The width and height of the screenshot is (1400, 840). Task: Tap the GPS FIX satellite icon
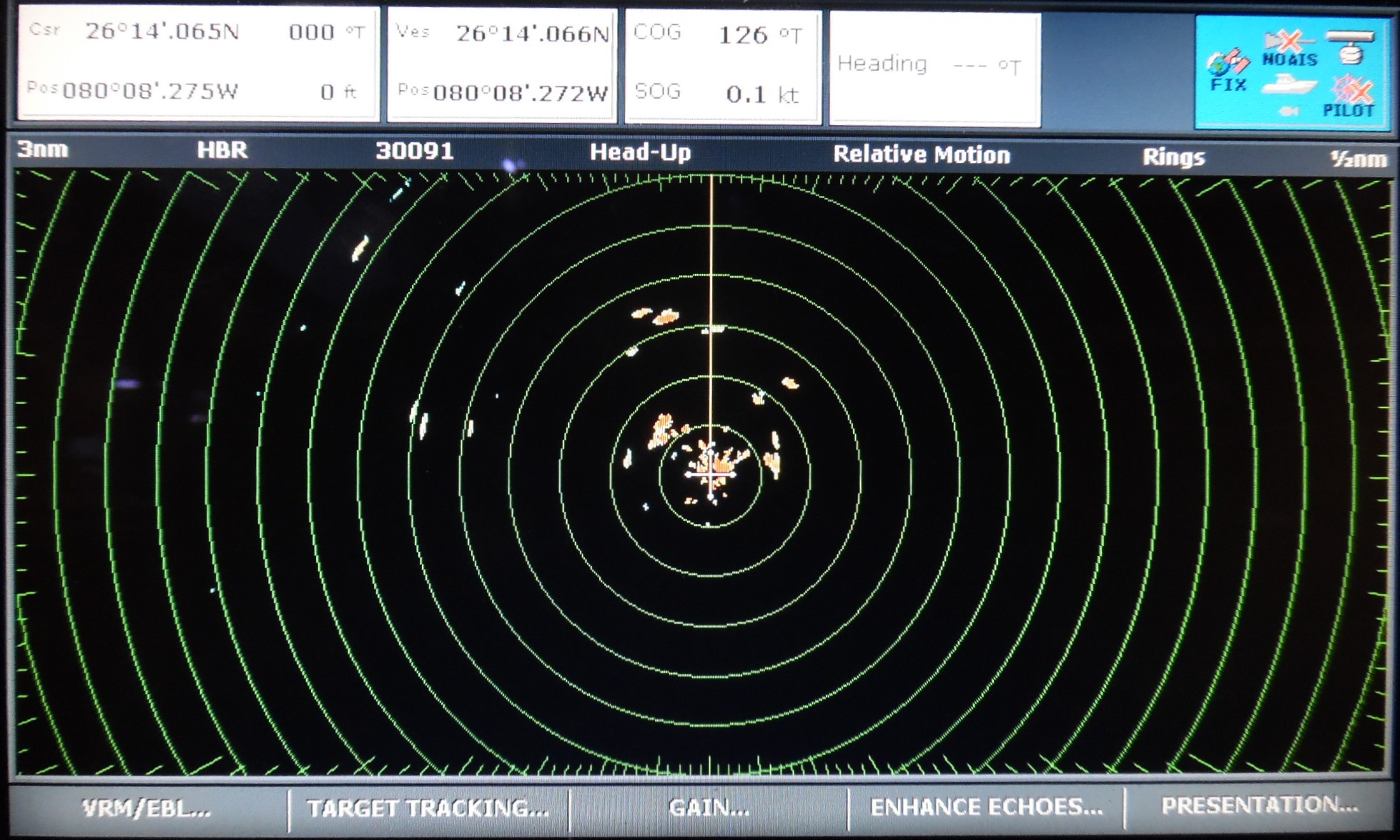point(1227,71)
